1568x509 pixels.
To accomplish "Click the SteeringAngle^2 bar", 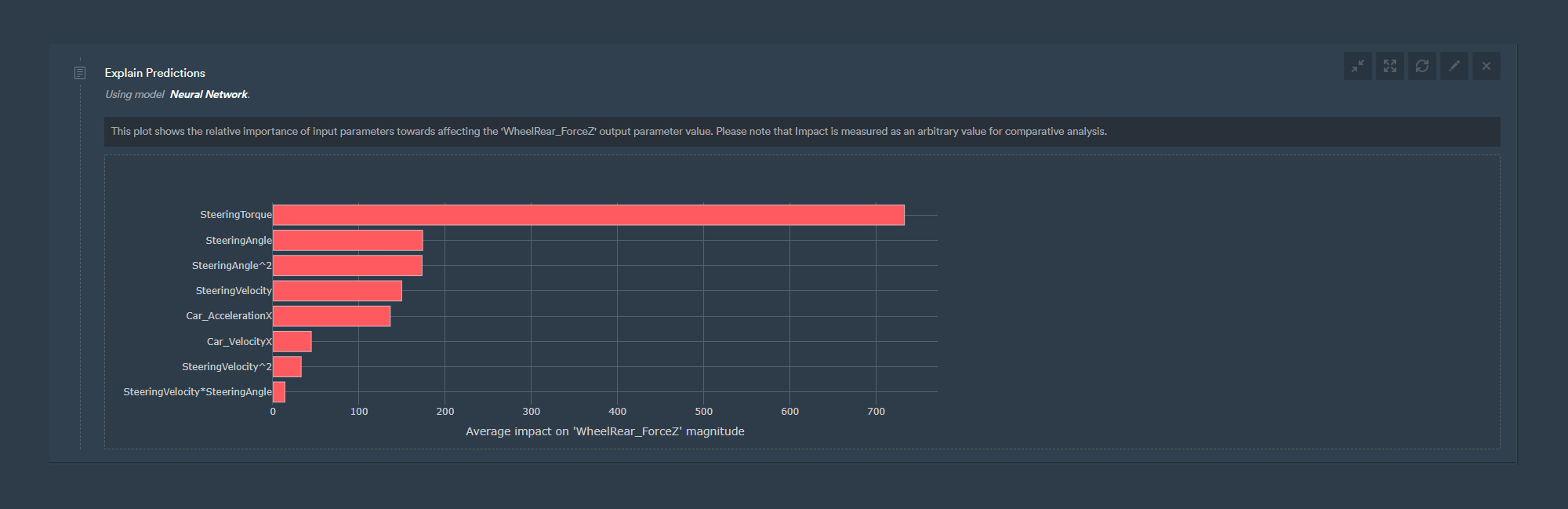I will (x=347, y=265).
